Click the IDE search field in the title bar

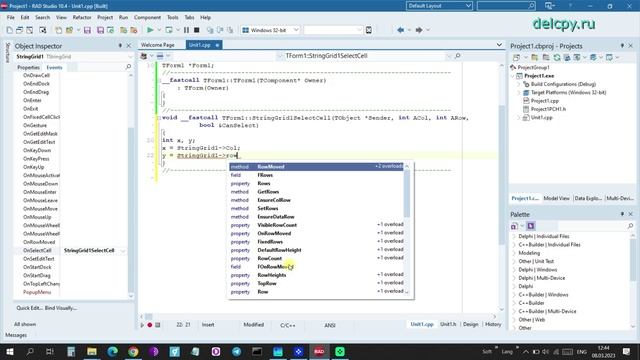click(506, 6)
